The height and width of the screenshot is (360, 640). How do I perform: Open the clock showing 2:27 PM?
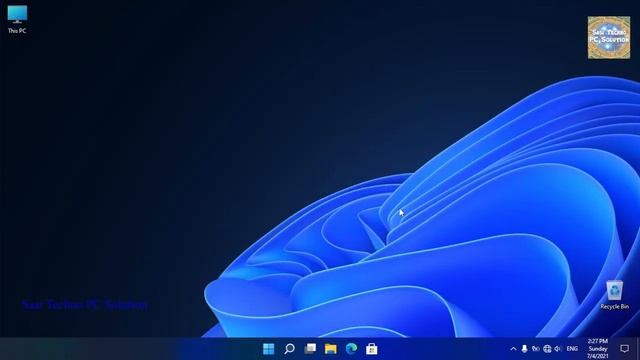598,349
